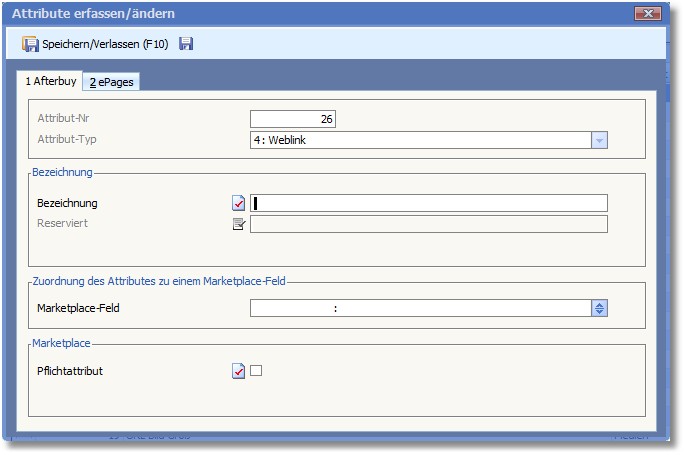
Task: Focus the Bezeichnung text input field
Action: click(x=430, y=204)
